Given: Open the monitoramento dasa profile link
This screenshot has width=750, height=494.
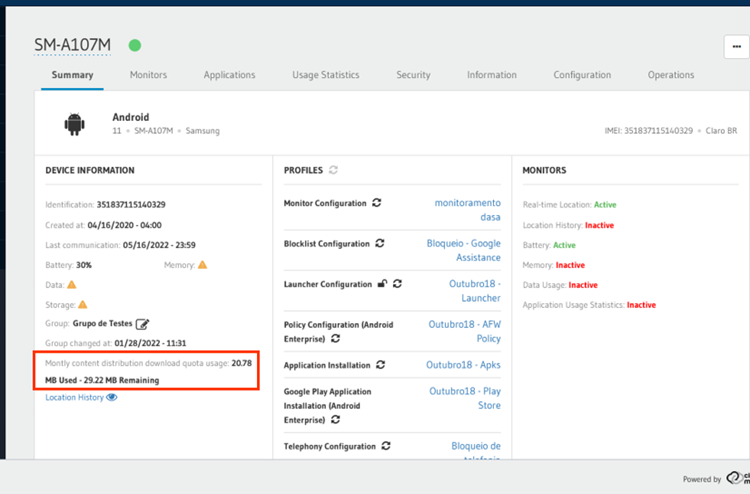Looking at the screenshot, I should click(467, 210).
